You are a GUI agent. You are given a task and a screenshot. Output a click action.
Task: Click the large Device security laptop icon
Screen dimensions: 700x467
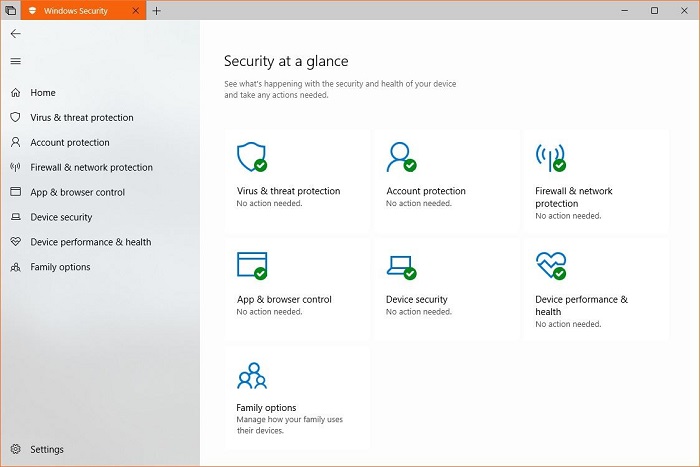pyautogui.click(x=401, y=267)
